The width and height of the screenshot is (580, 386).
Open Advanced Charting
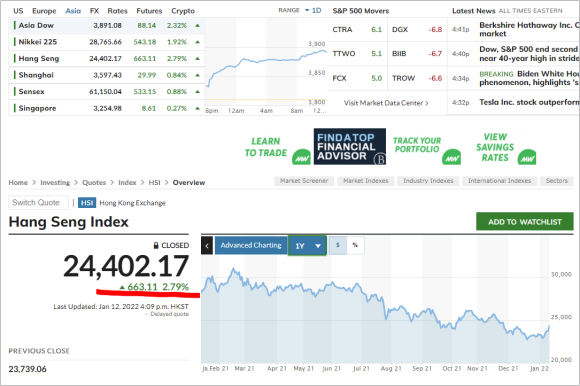point(251,245)
